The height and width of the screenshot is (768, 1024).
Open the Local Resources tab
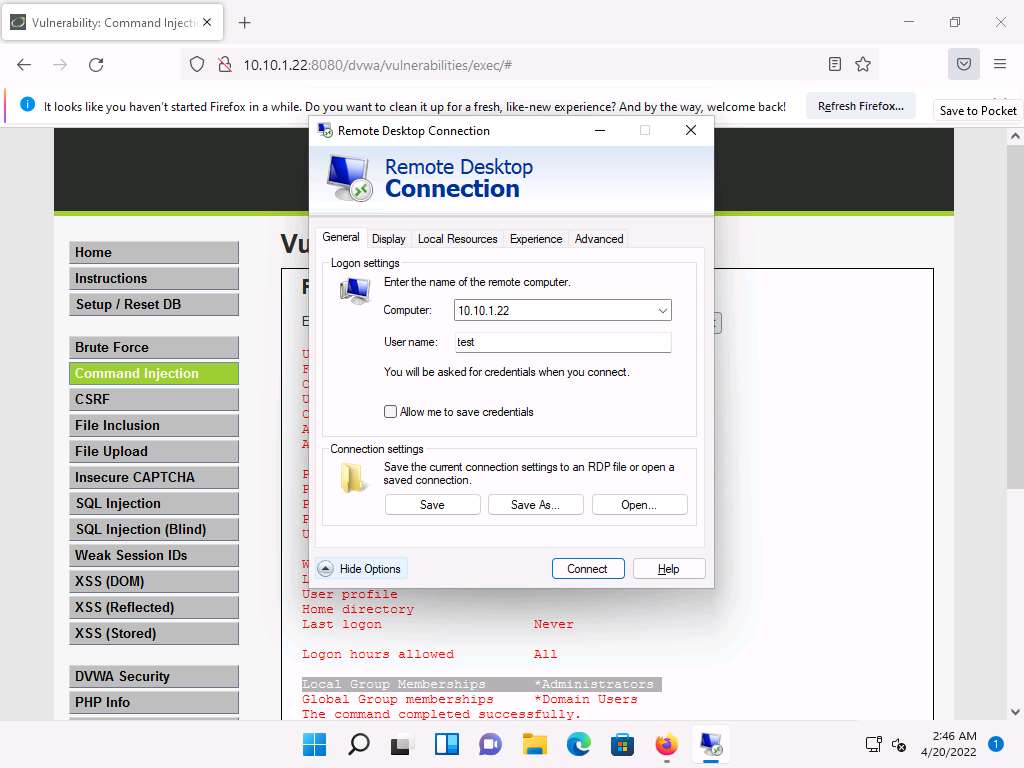(x=457, y=239)
